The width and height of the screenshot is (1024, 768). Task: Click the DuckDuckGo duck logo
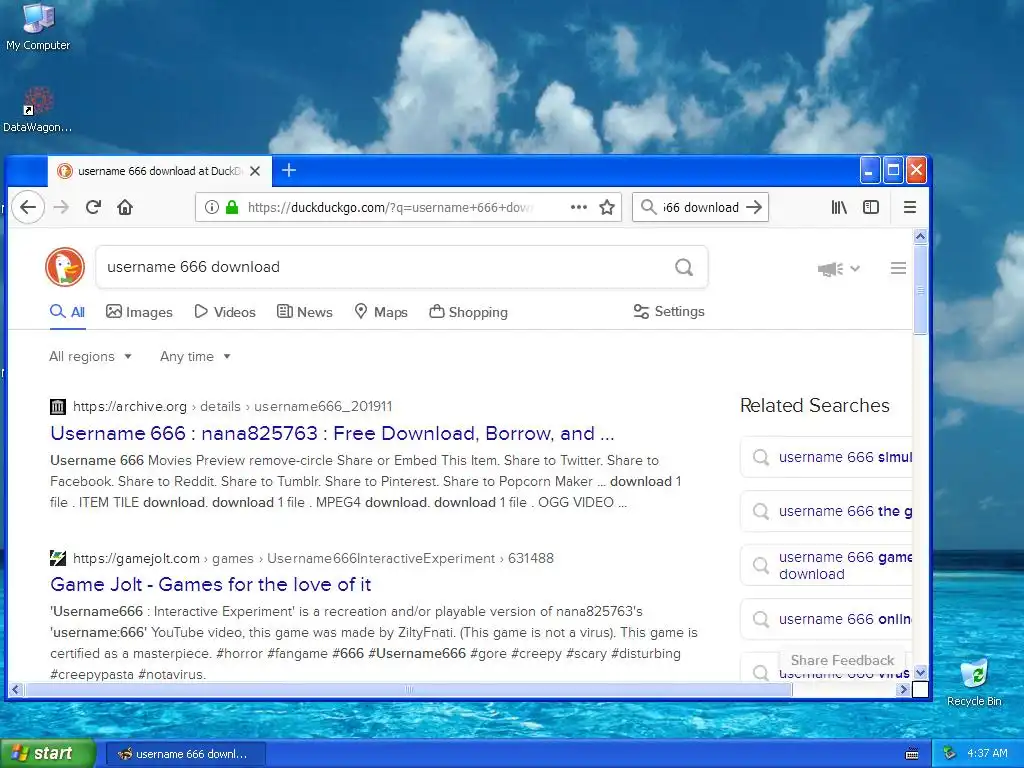pos(65,266)
